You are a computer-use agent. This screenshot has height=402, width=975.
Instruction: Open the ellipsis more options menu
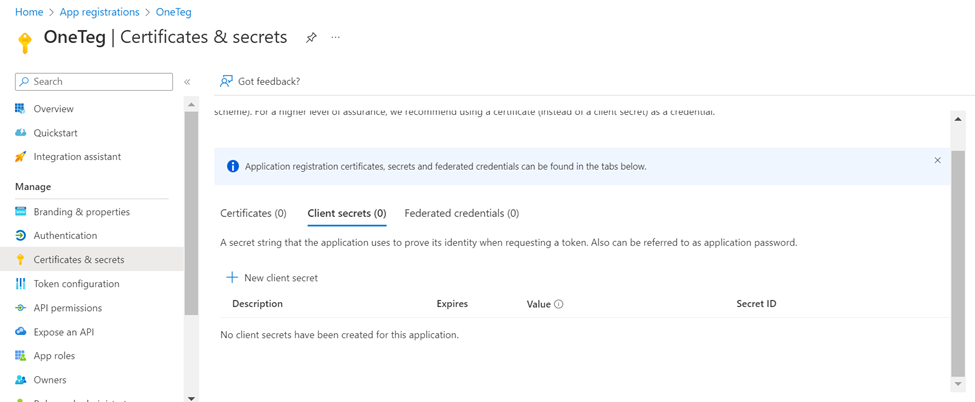click(x=336, y=38)
